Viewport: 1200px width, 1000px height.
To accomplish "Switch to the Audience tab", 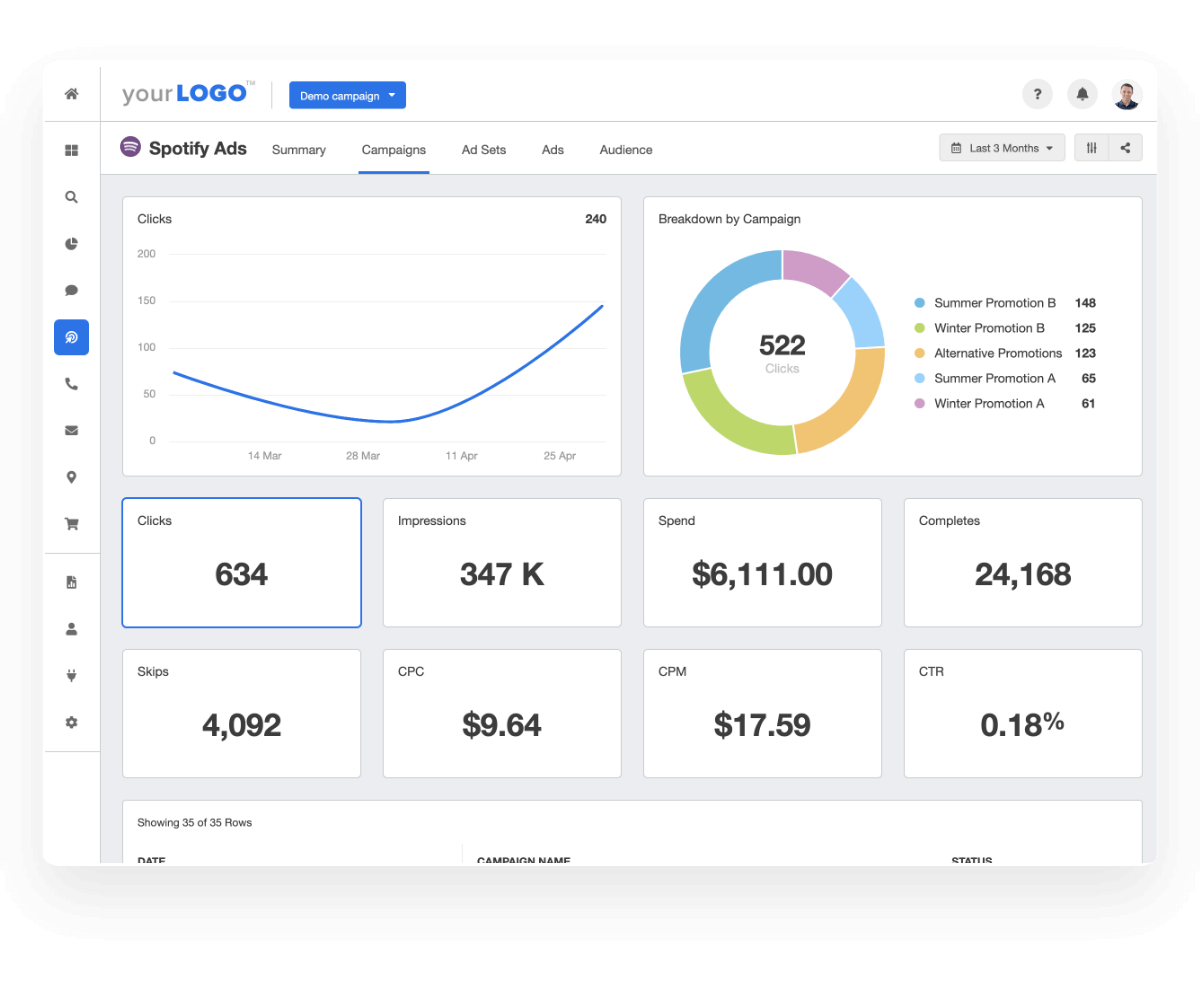I will 626,150.
